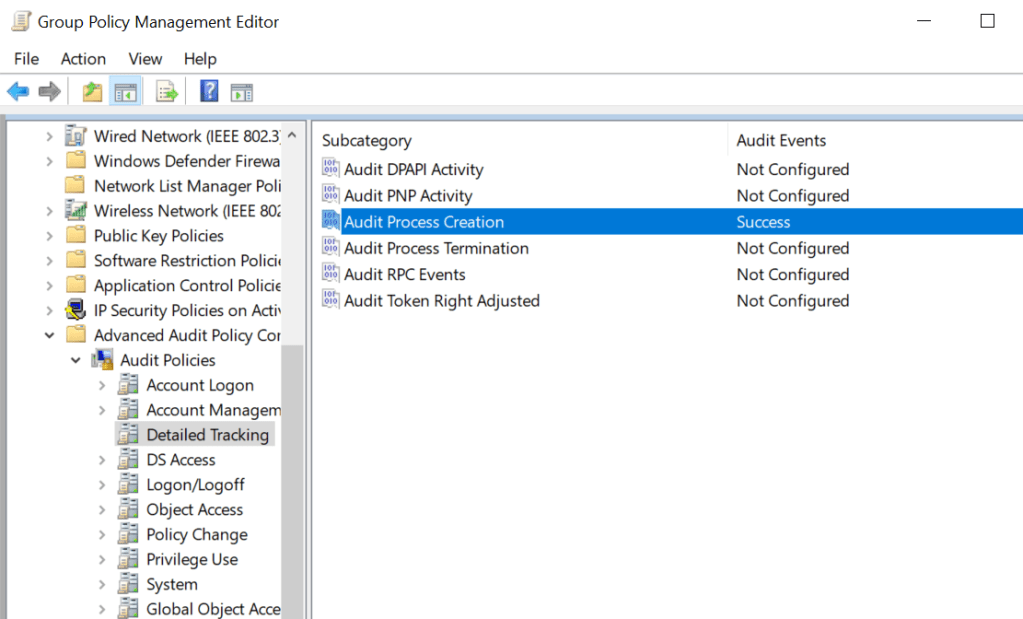
Task: Expand the Account Logon tree node
Action: [x=102, y=385]
